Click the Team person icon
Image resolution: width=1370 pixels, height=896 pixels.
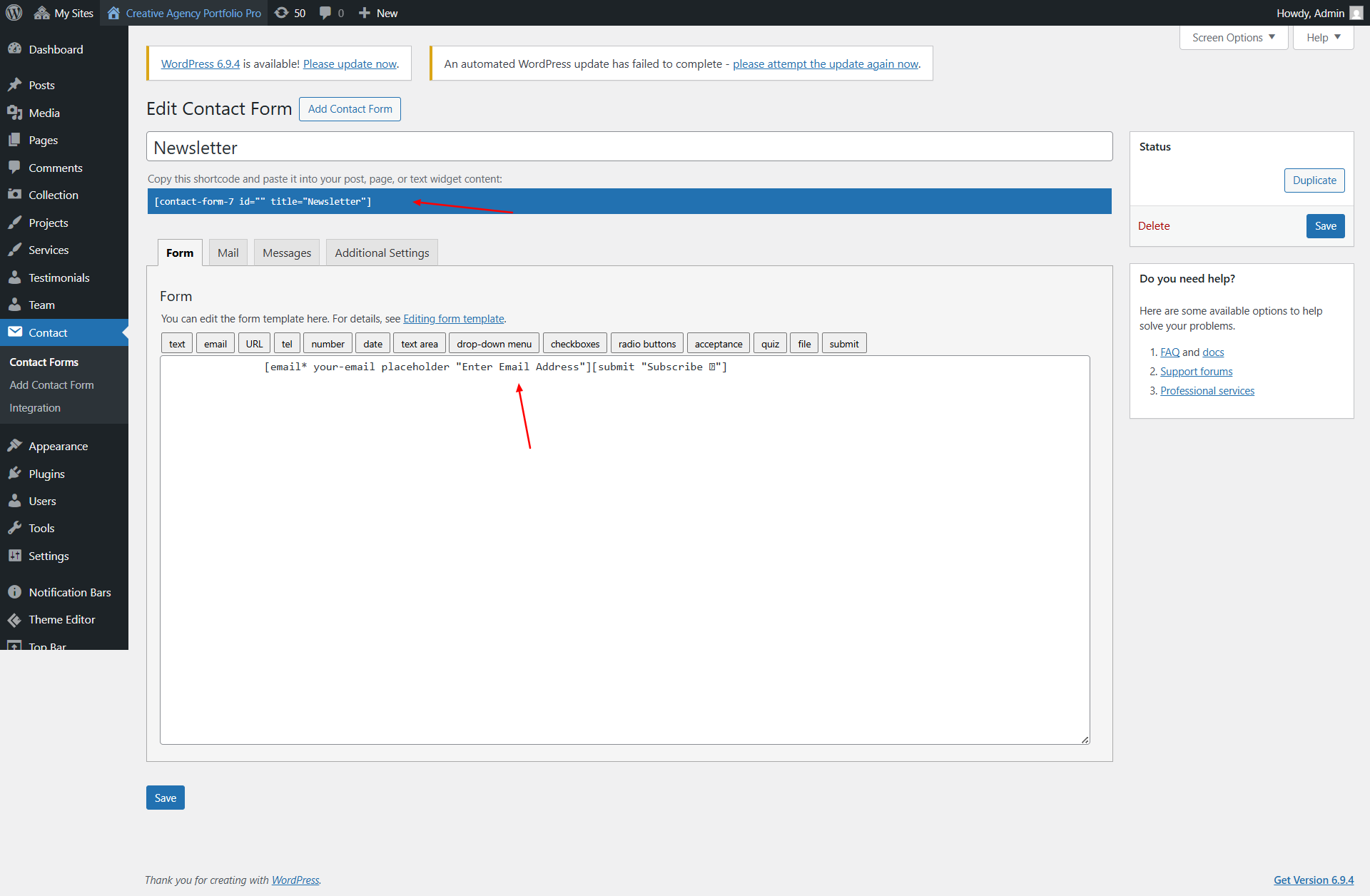14,305
